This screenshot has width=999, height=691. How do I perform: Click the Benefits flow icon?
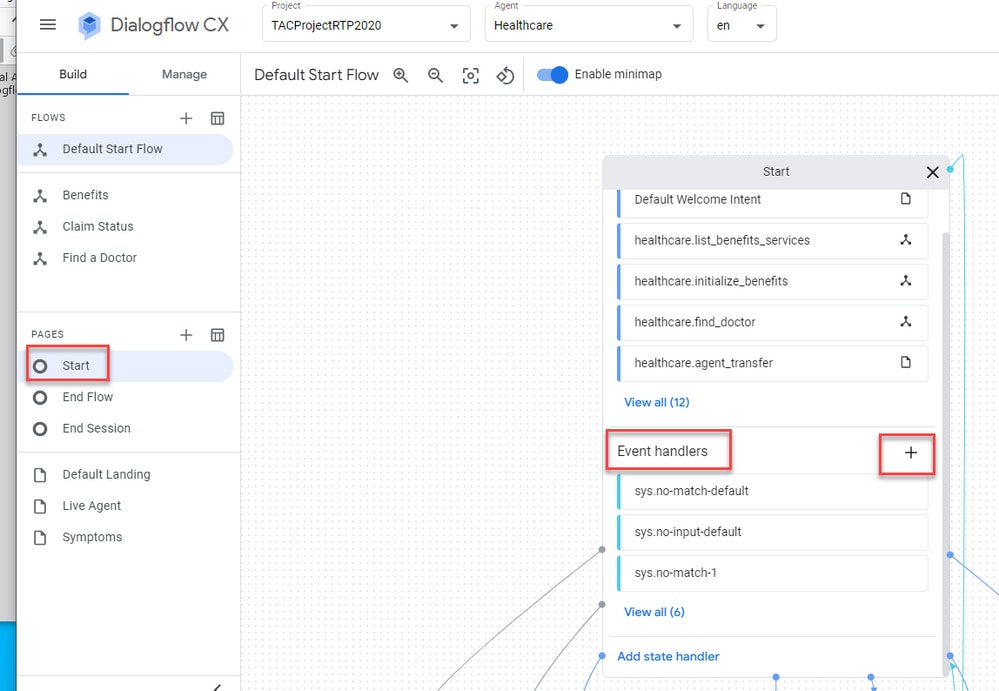[x=40, y=196]
